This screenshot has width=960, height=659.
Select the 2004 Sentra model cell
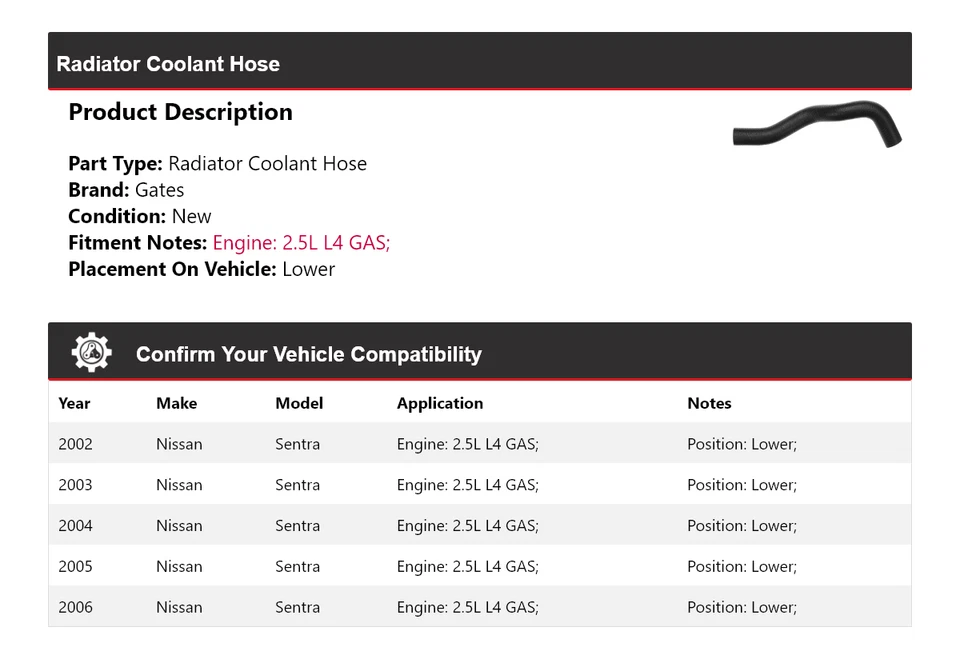coord(297,526)
